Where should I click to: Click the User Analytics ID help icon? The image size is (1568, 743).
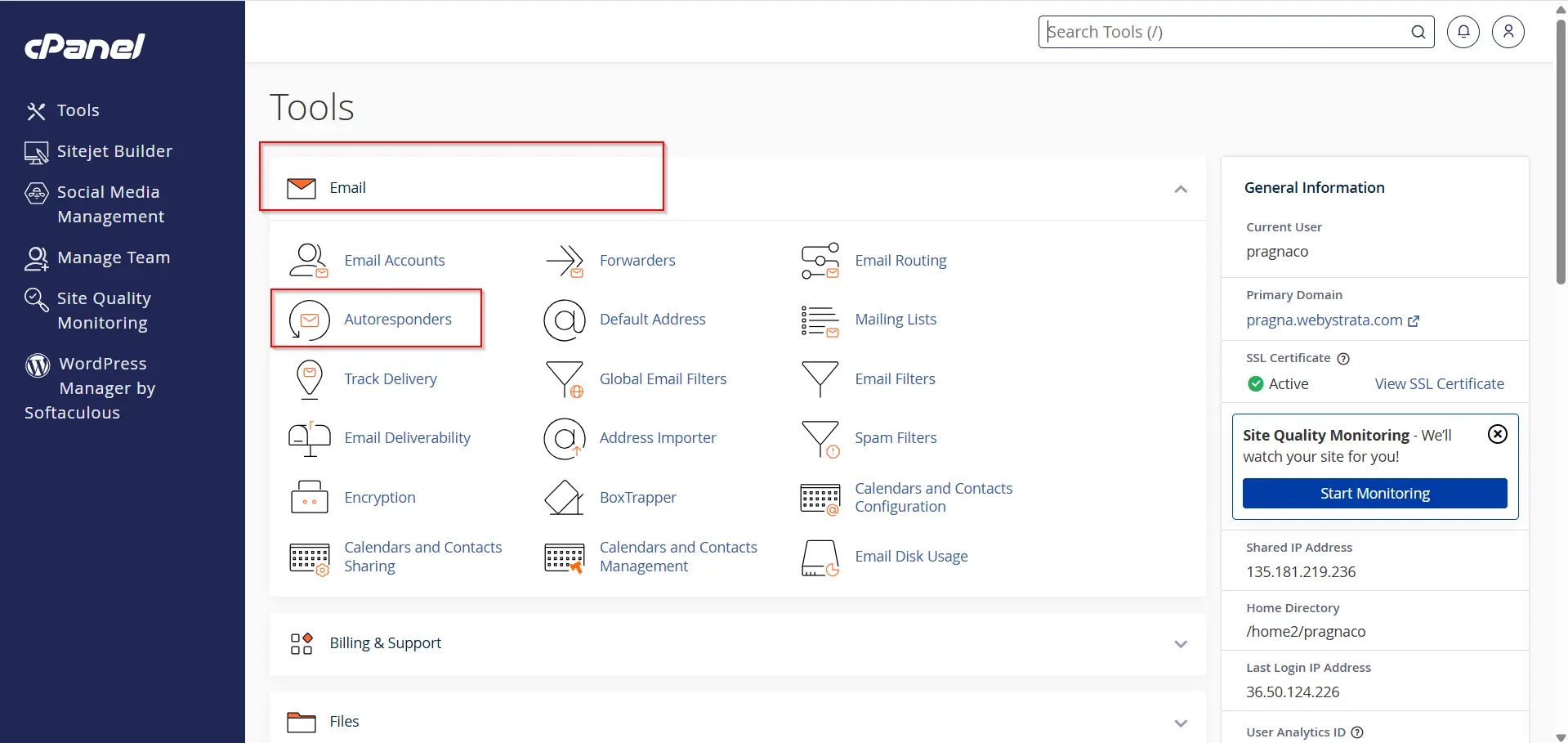(x=1357, y=732)
